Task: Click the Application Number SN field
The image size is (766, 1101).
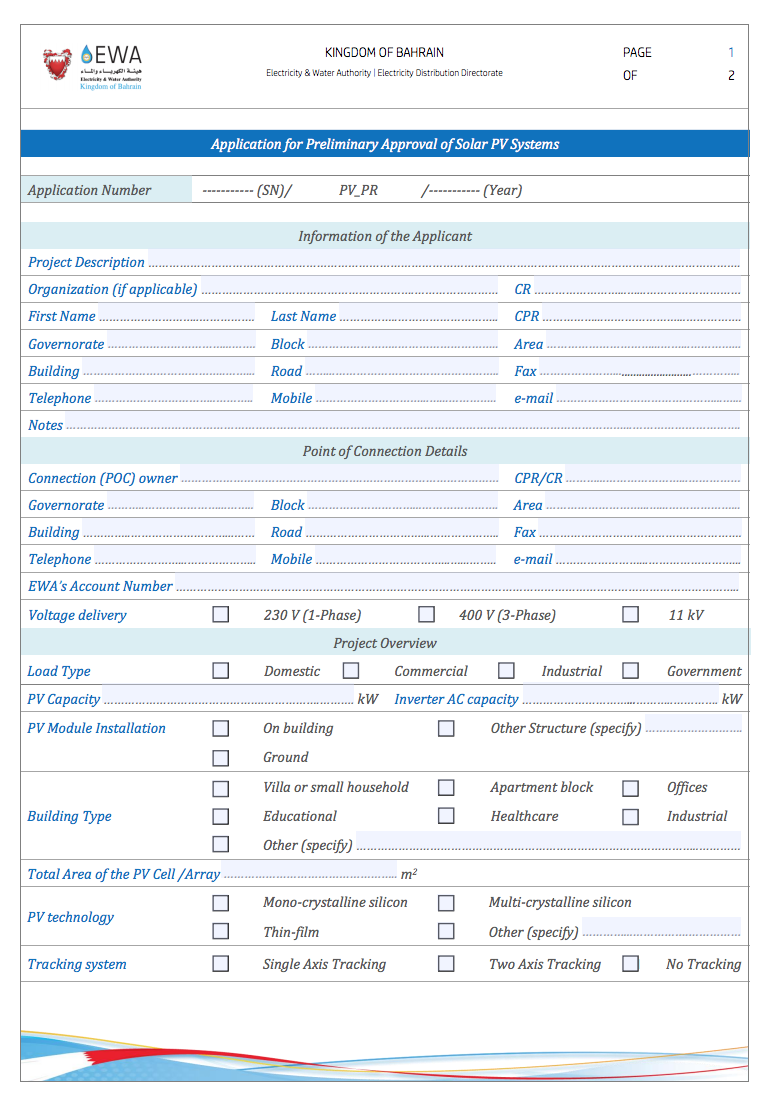Action: click(227, 190)
